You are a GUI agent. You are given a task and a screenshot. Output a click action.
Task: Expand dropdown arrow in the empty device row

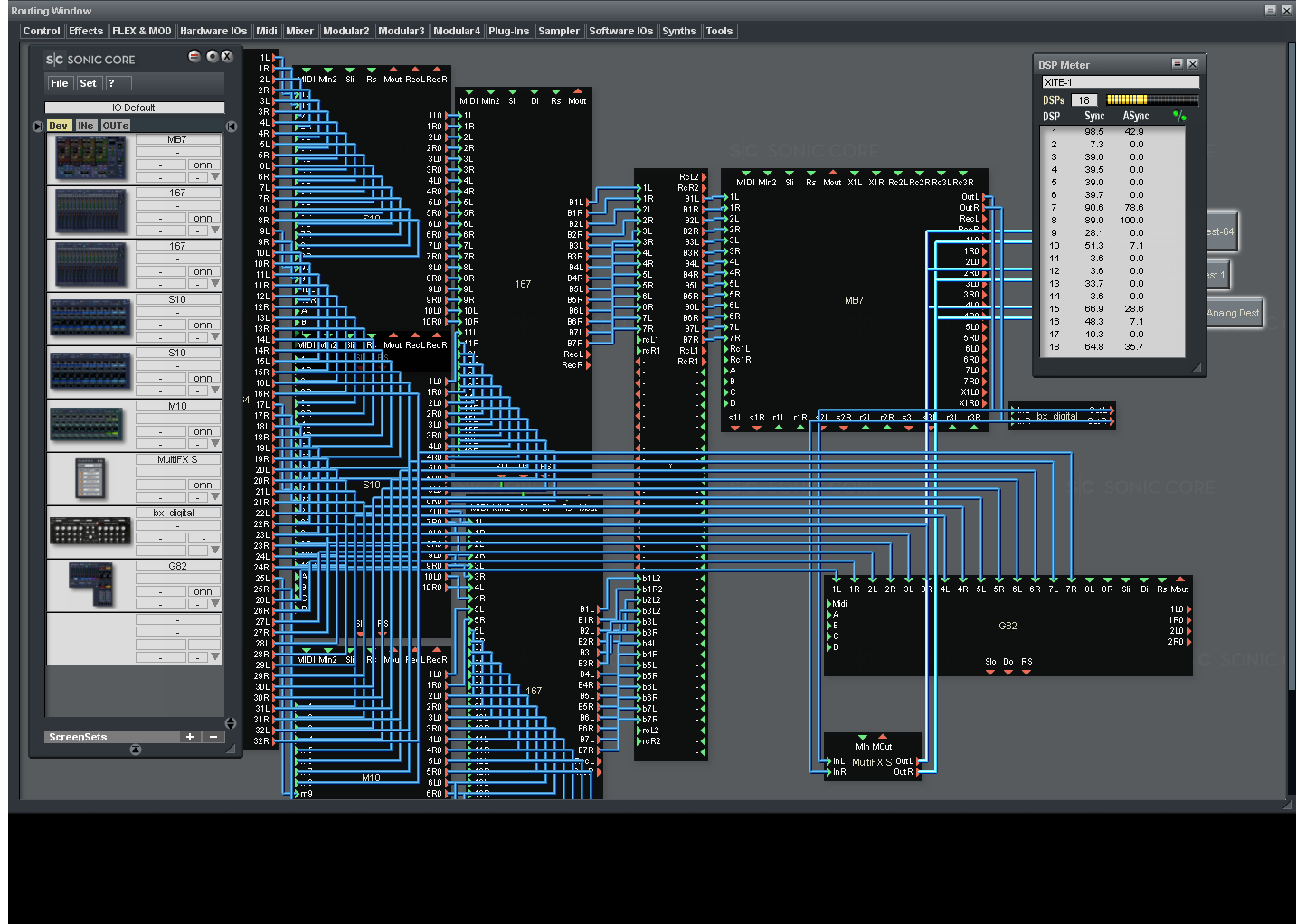click(215, 657)
